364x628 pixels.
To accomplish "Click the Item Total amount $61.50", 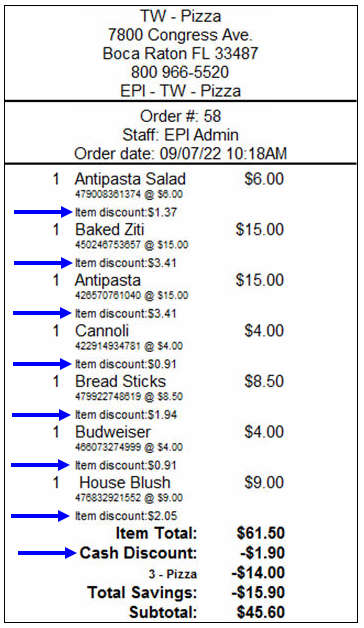I will tap(261, 533).
